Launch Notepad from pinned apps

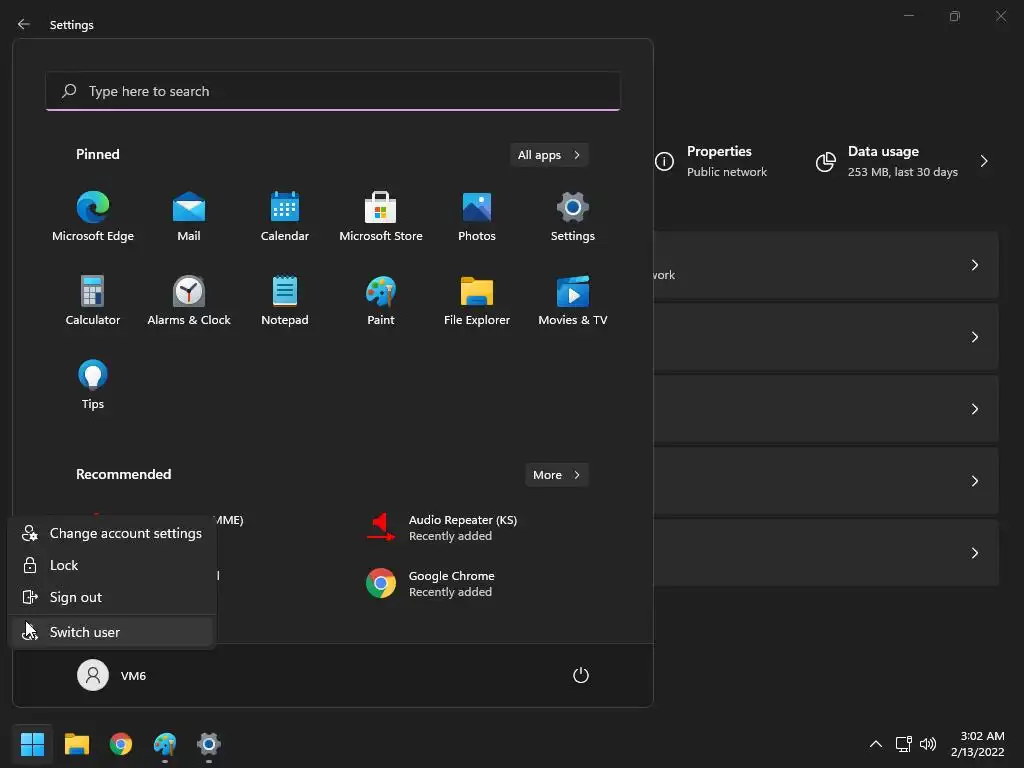285,300
